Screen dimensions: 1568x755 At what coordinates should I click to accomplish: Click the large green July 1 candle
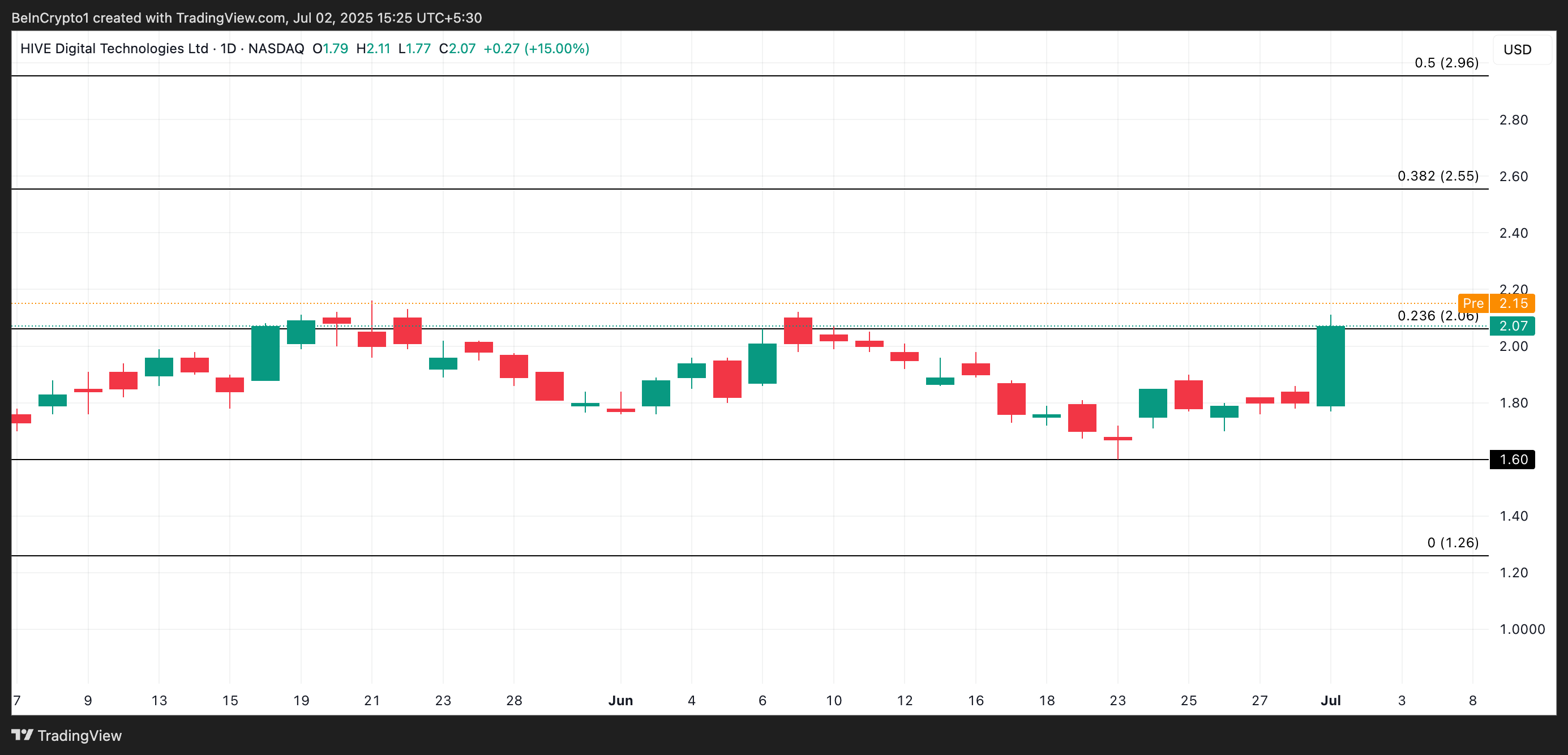(x=1330, y=366)
